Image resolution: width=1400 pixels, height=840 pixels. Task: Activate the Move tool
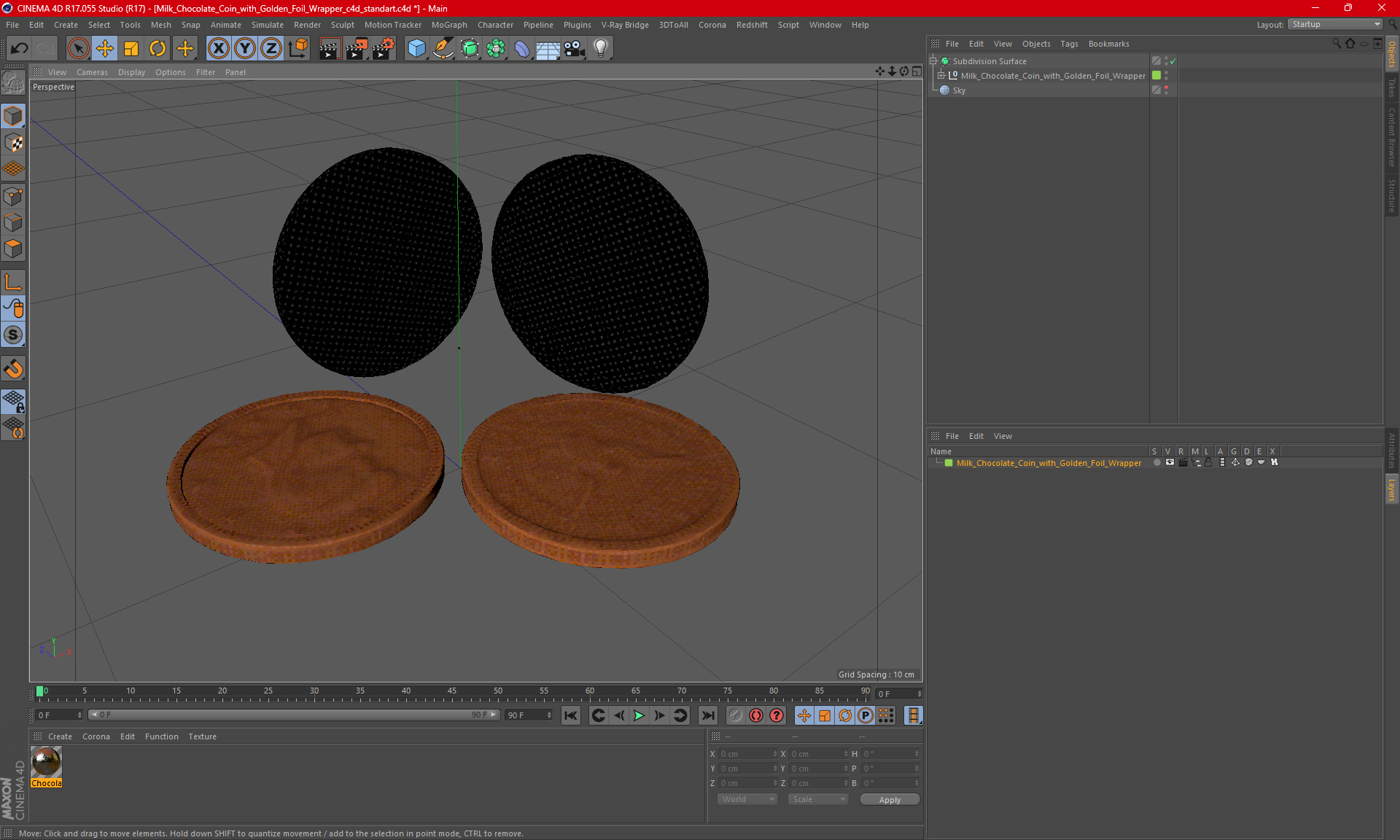tap(105, 49)
